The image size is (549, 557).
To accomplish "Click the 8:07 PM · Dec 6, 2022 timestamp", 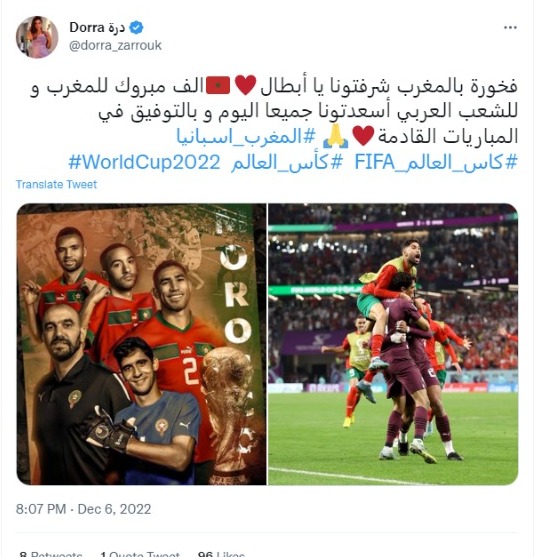I will pos(84,509).
